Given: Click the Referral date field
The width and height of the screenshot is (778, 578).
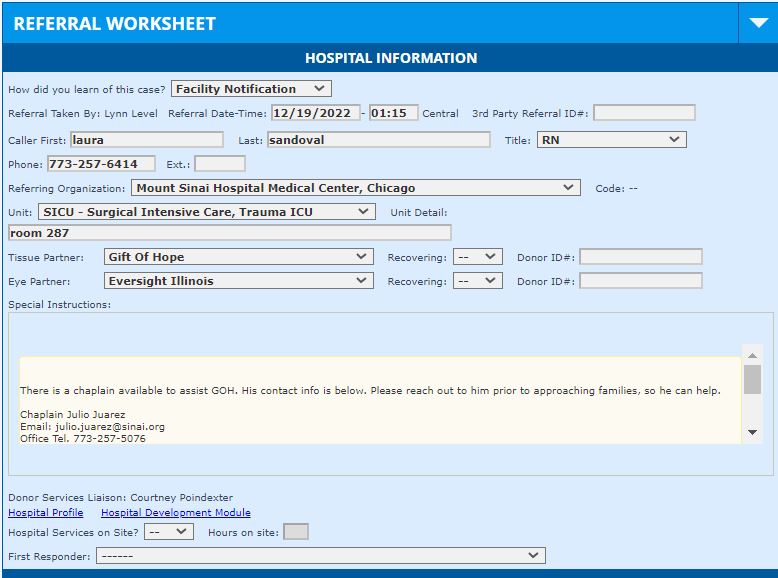Looking at the screenshot, I should [313, 113].
